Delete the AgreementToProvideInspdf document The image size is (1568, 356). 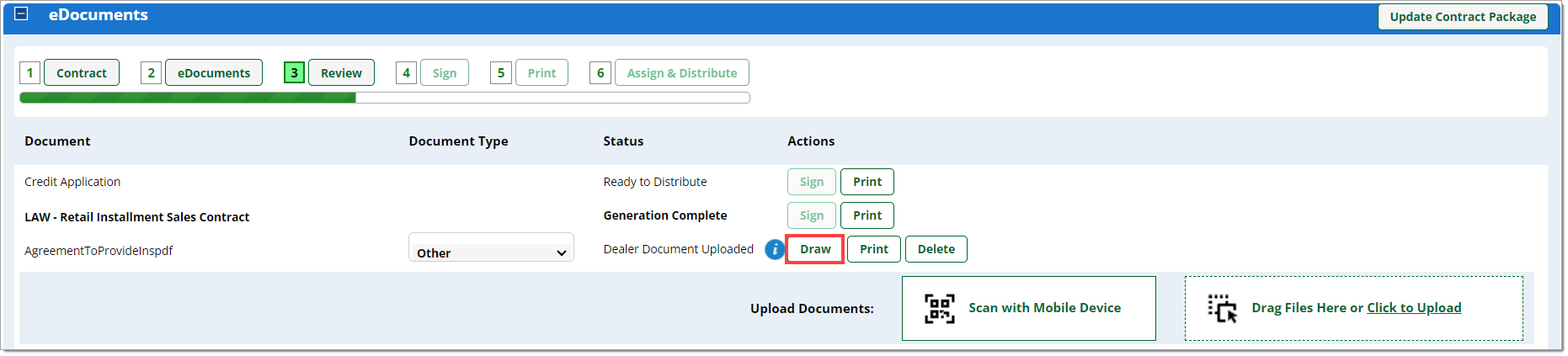[936, 249]
